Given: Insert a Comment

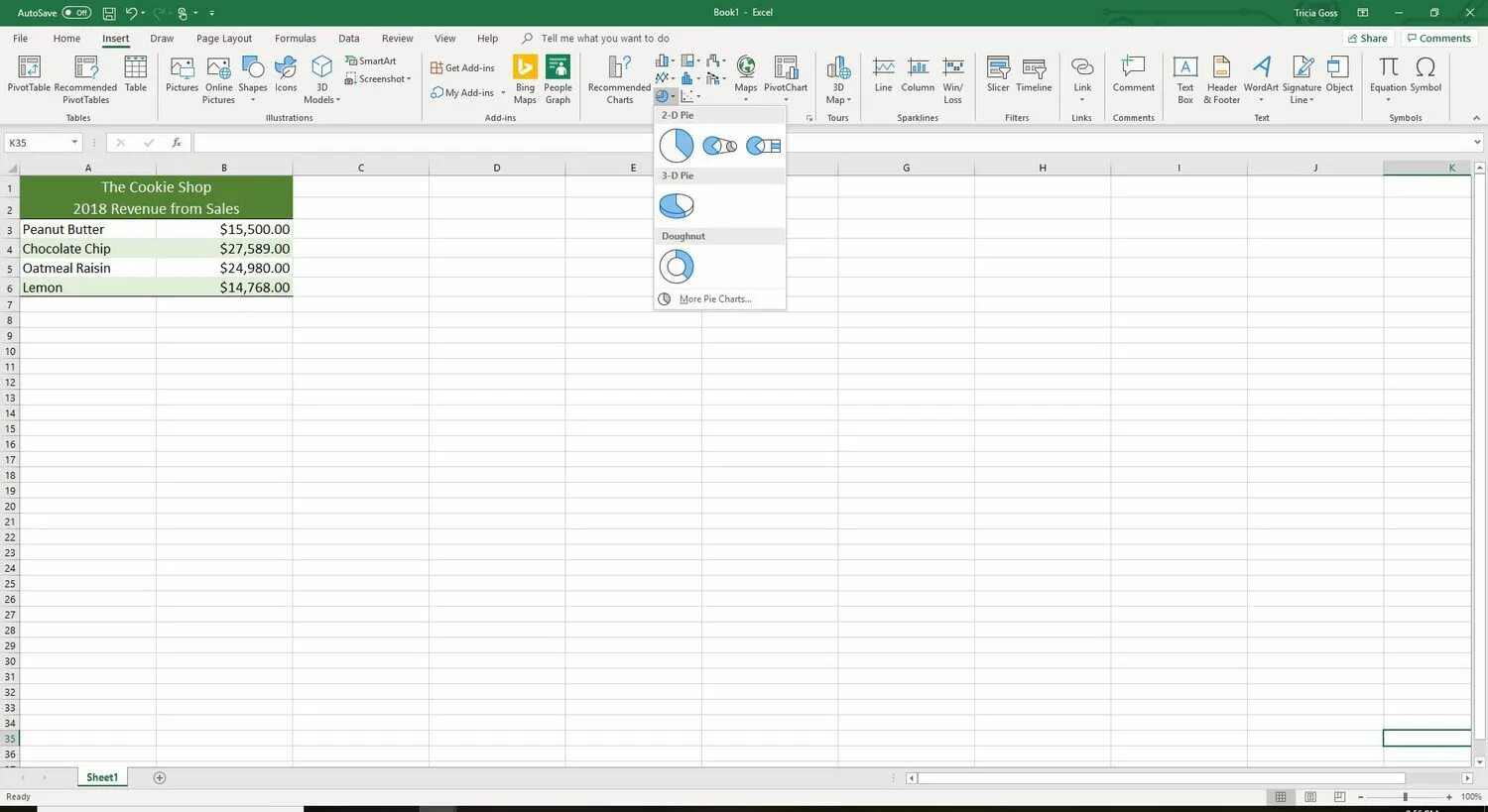Looking at the screenshot, I should (1133, 75).
